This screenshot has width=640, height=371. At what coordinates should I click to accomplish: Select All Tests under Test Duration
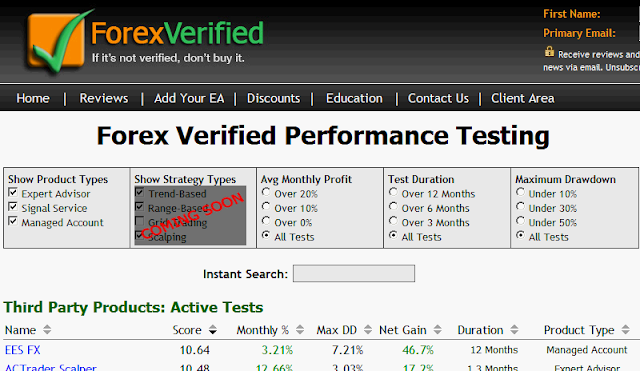click(x=393, y=235)
